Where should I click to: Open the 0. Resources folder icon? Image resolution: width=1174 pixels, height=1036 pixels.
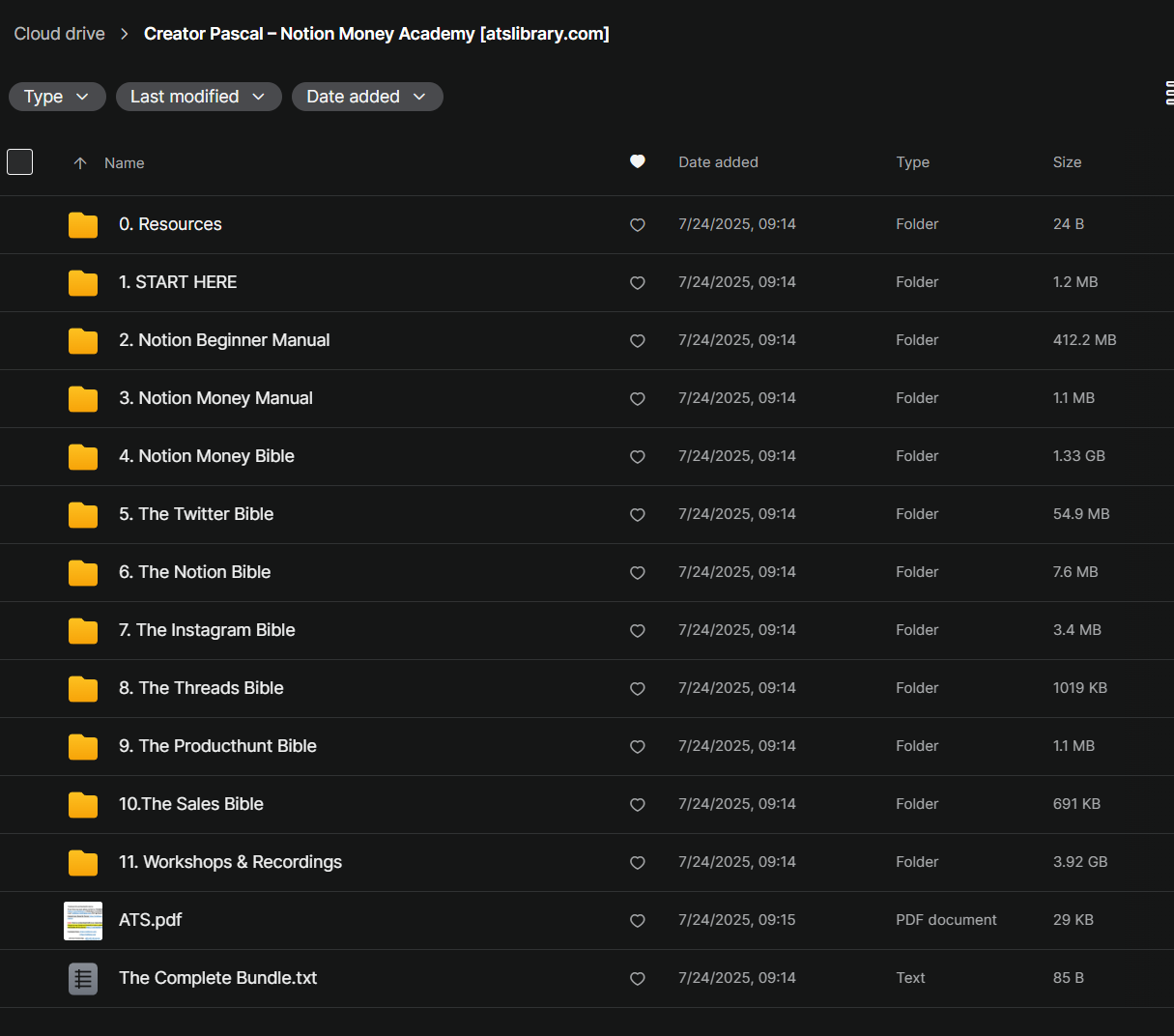coord(83,225)
